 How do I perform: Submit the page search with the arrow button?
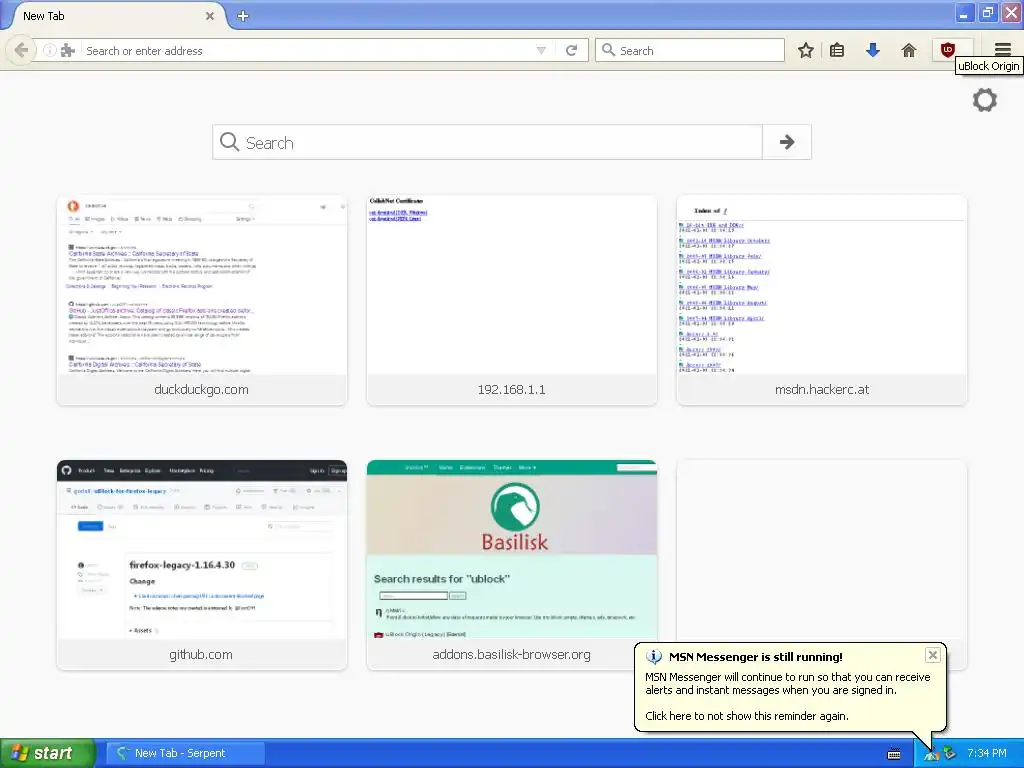(x=787, y=142)
